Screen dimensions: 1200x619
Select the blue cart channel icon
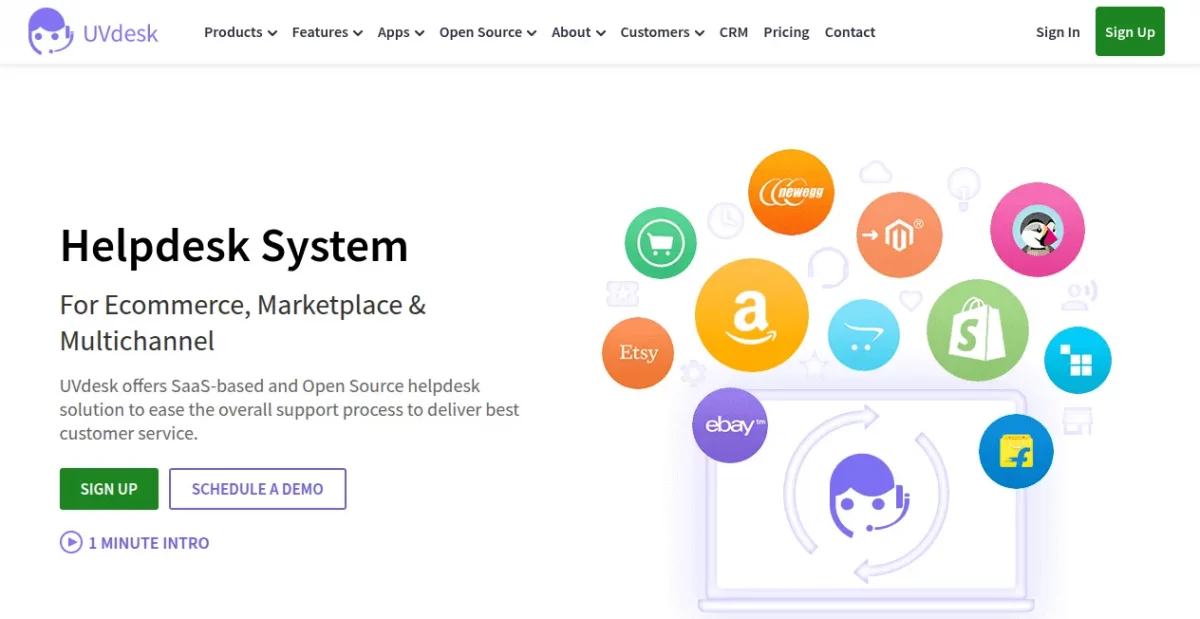tap(863, 335)
